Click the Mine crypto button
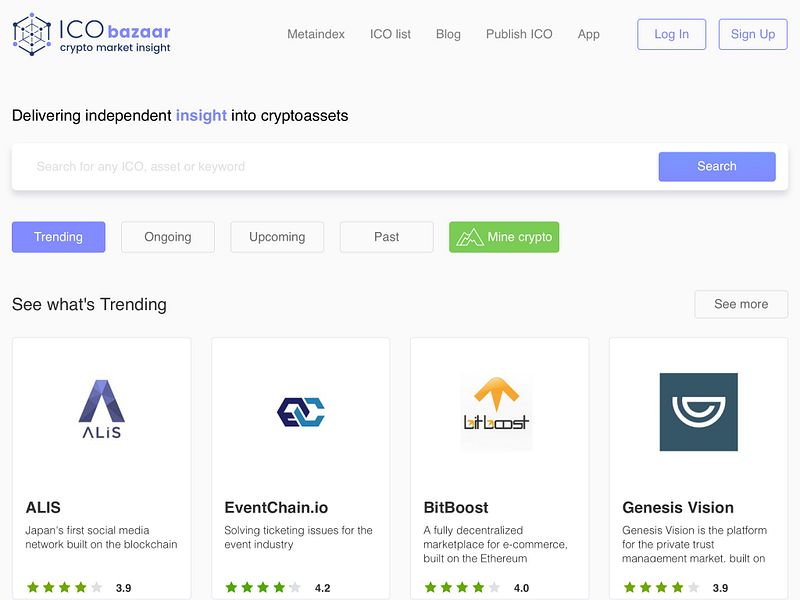 pyautogui.click(x=504, y=237)
